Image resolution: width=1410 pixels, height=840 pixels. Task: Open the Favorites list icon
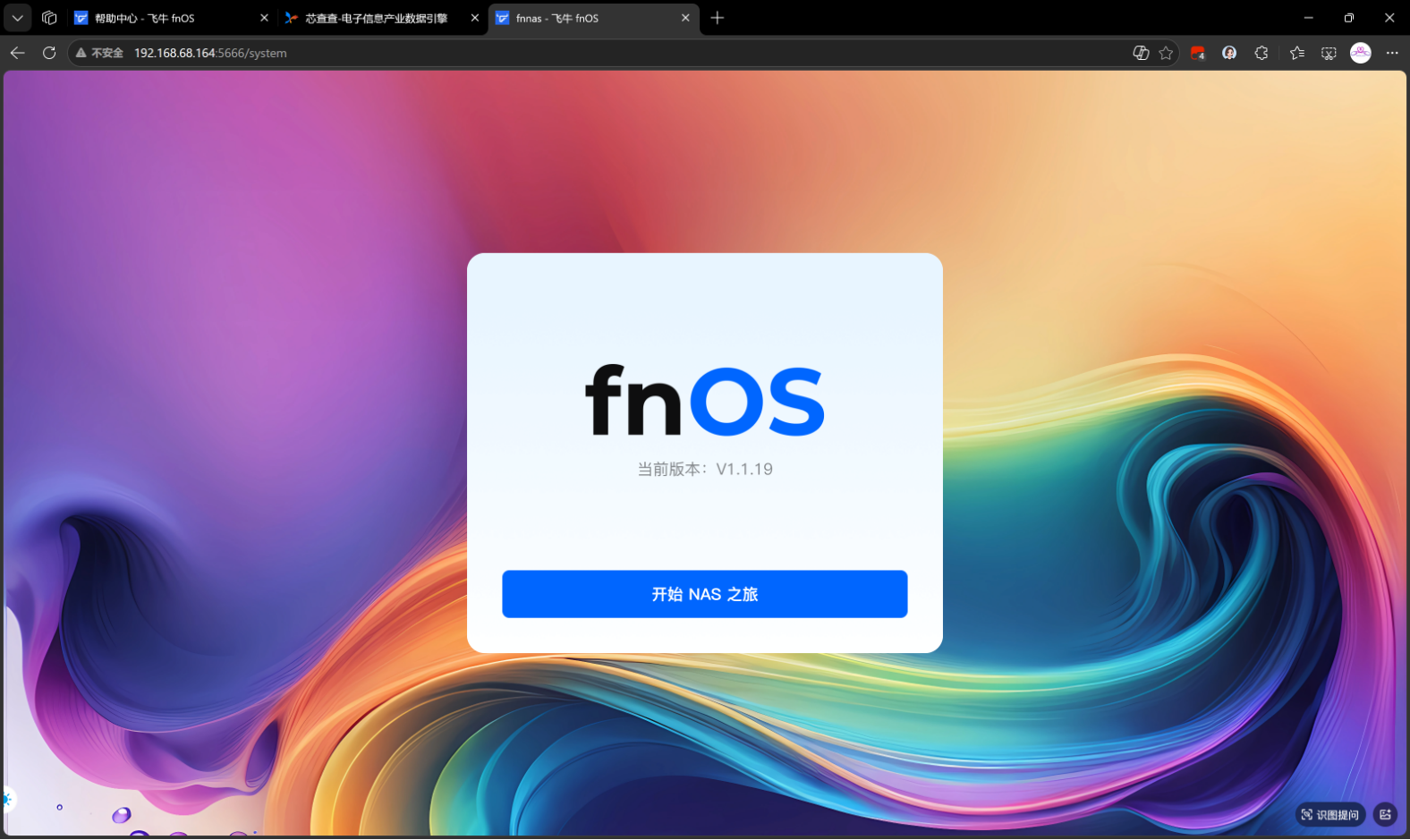coord(1297,53)
